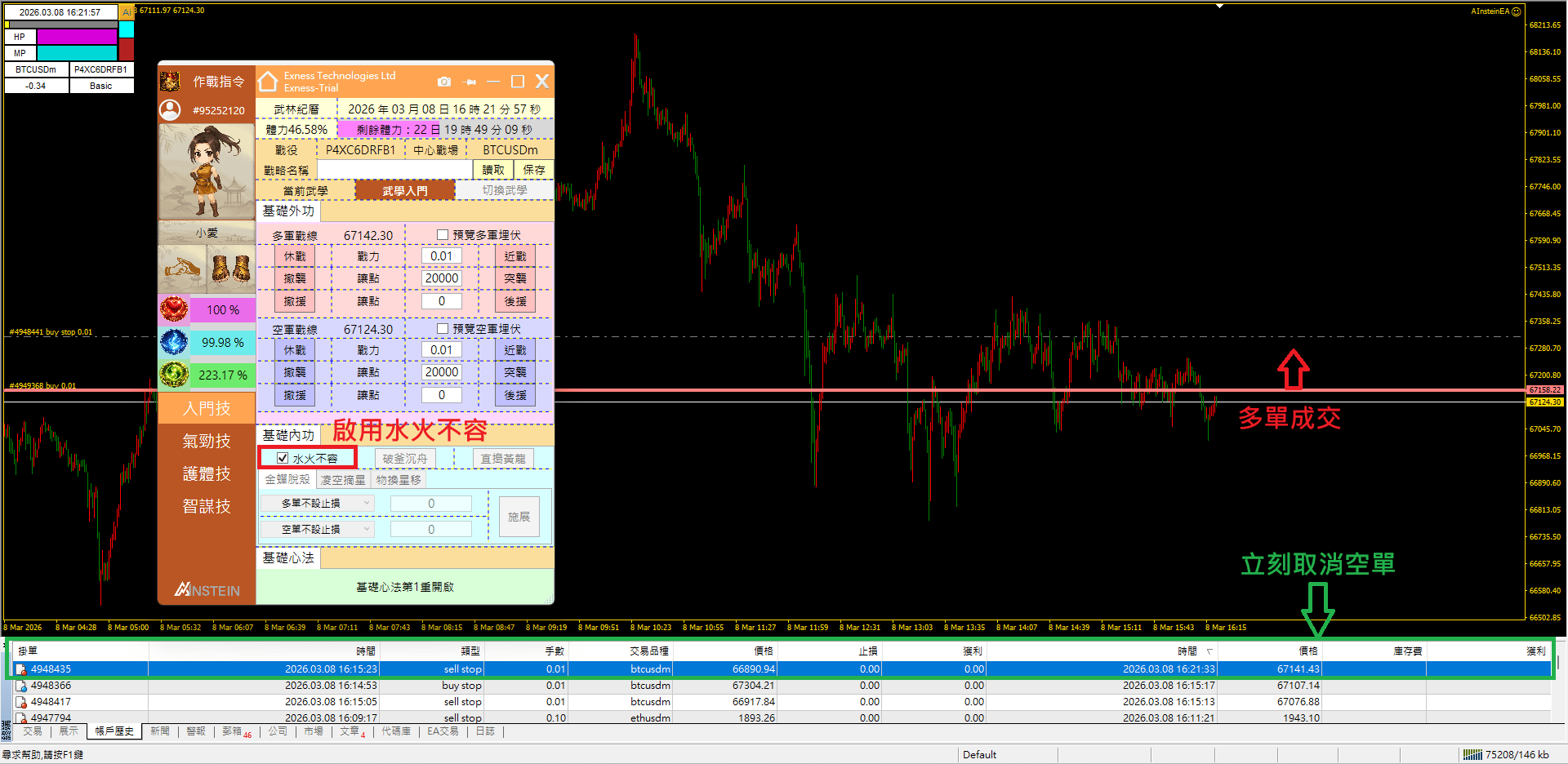This screenshot has width=1568, height=764.
Task: Click the home icon in the panel header
Action: click(x=268, y=82)
